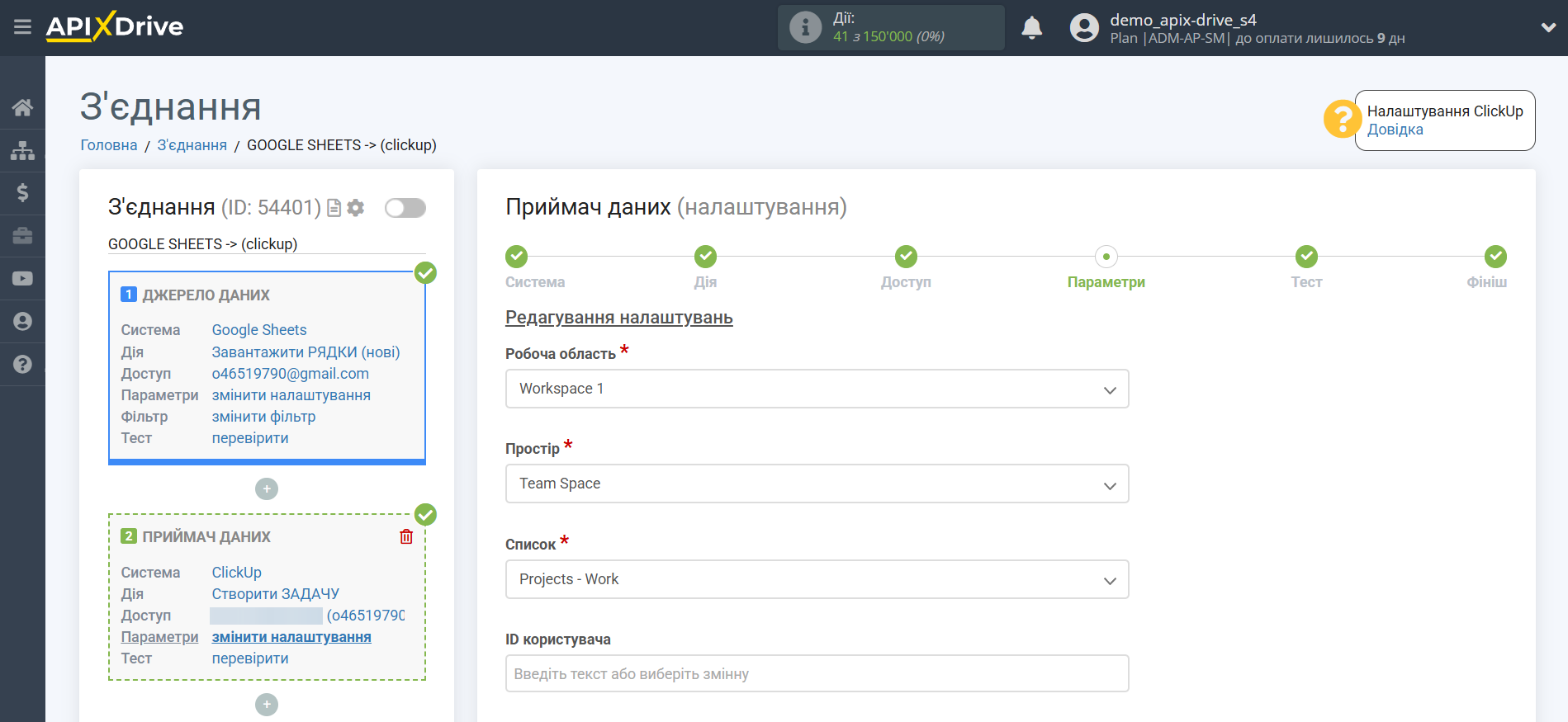Go to the Фініш step
Image resolution: width=1568 pixels, height=722 pixels.
click(x=1495, y=257)
